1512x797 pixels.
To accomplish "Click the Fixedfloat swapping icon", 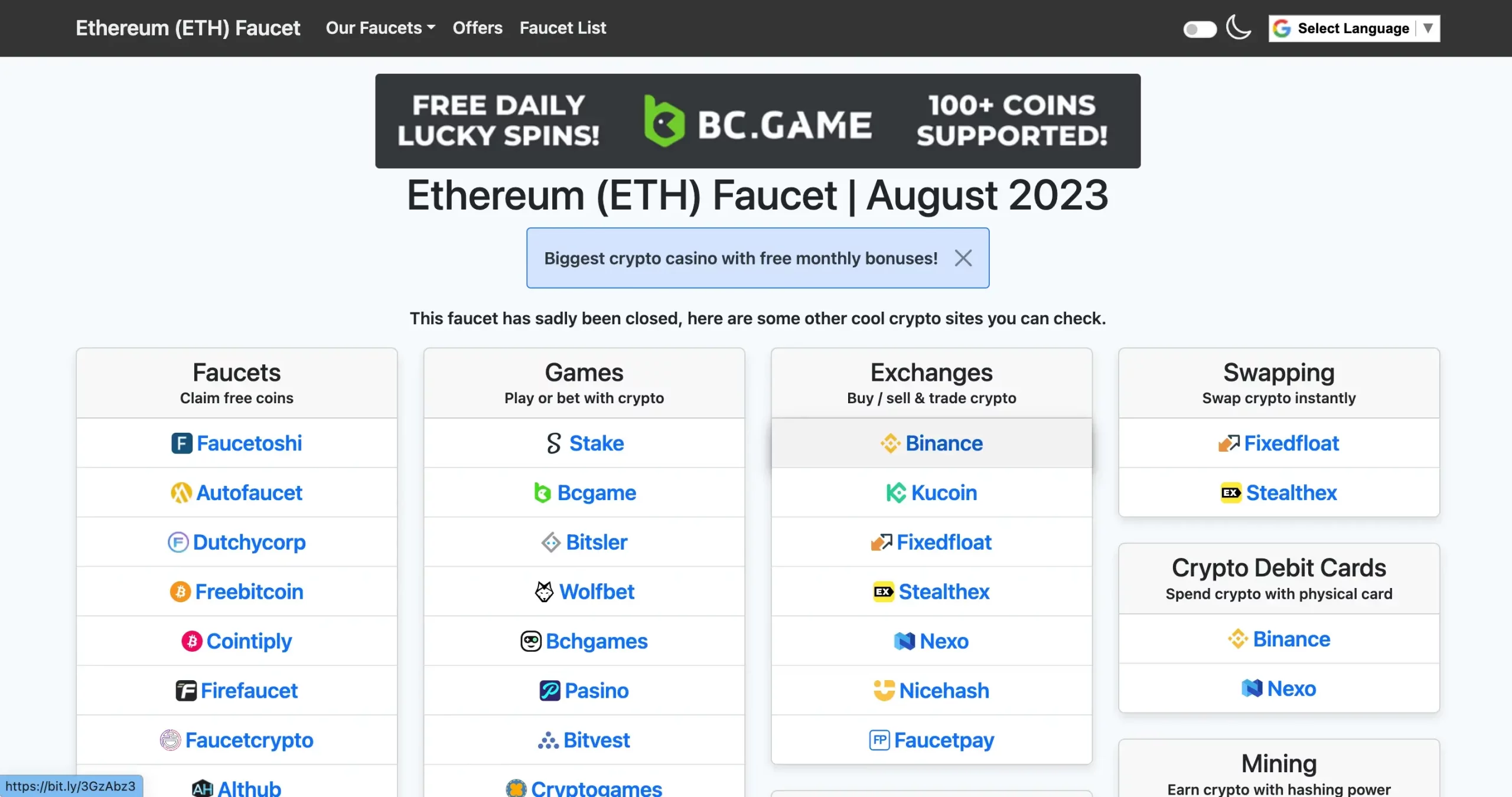I will 1228,442.
